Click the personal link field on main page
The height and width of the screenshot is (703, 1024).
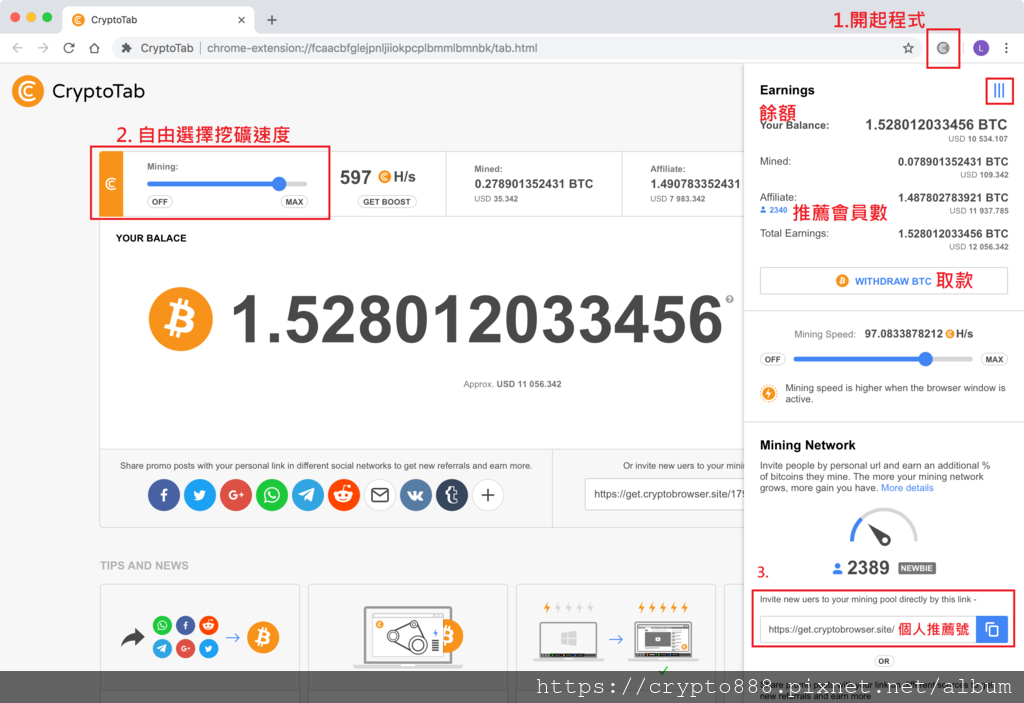pos(665,494)
